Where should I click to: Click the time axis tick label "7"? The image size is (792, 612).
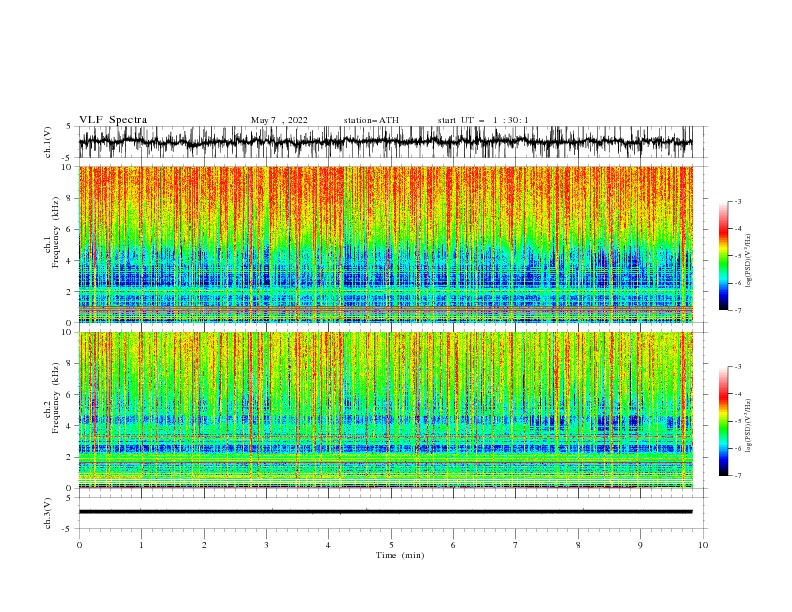click(516, 545)
